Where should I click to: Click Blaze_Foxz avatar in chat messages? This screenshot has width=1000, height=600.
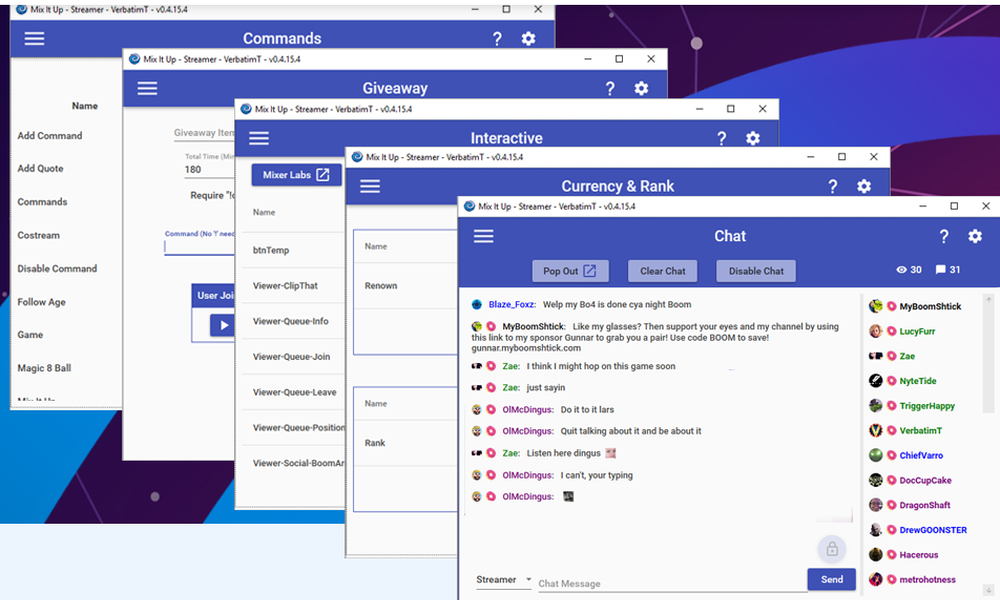click(x=476, y=305)
